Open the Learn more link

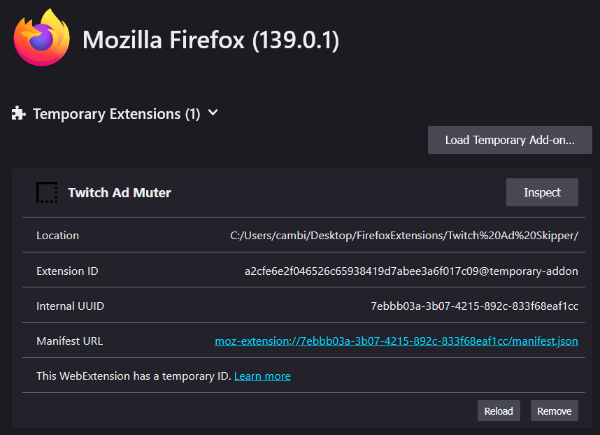(x=262, y=376)
